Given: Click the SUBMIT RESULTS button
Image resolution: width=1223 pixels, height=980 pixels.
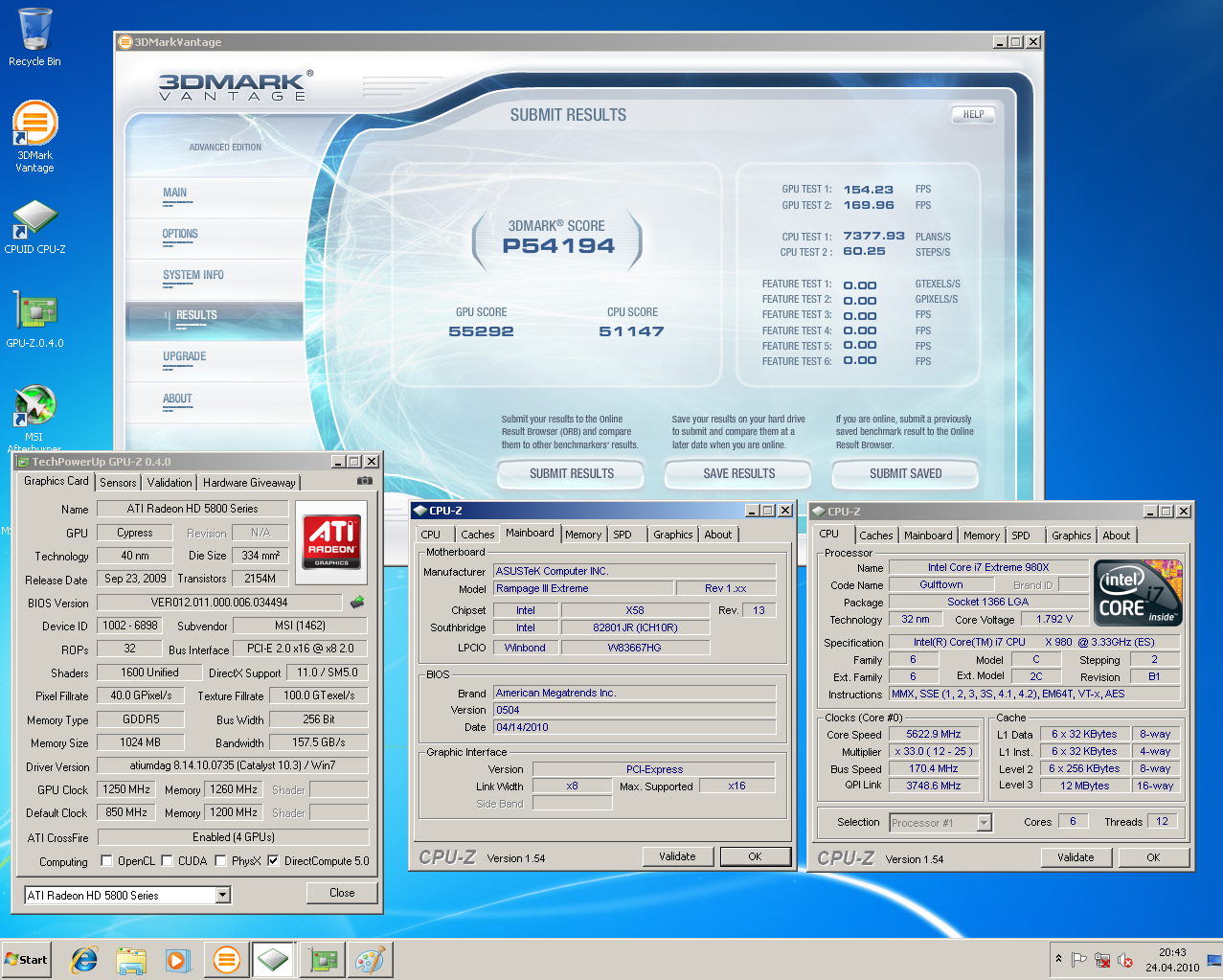Looking at the screenshot, I should tap(572, 473).
